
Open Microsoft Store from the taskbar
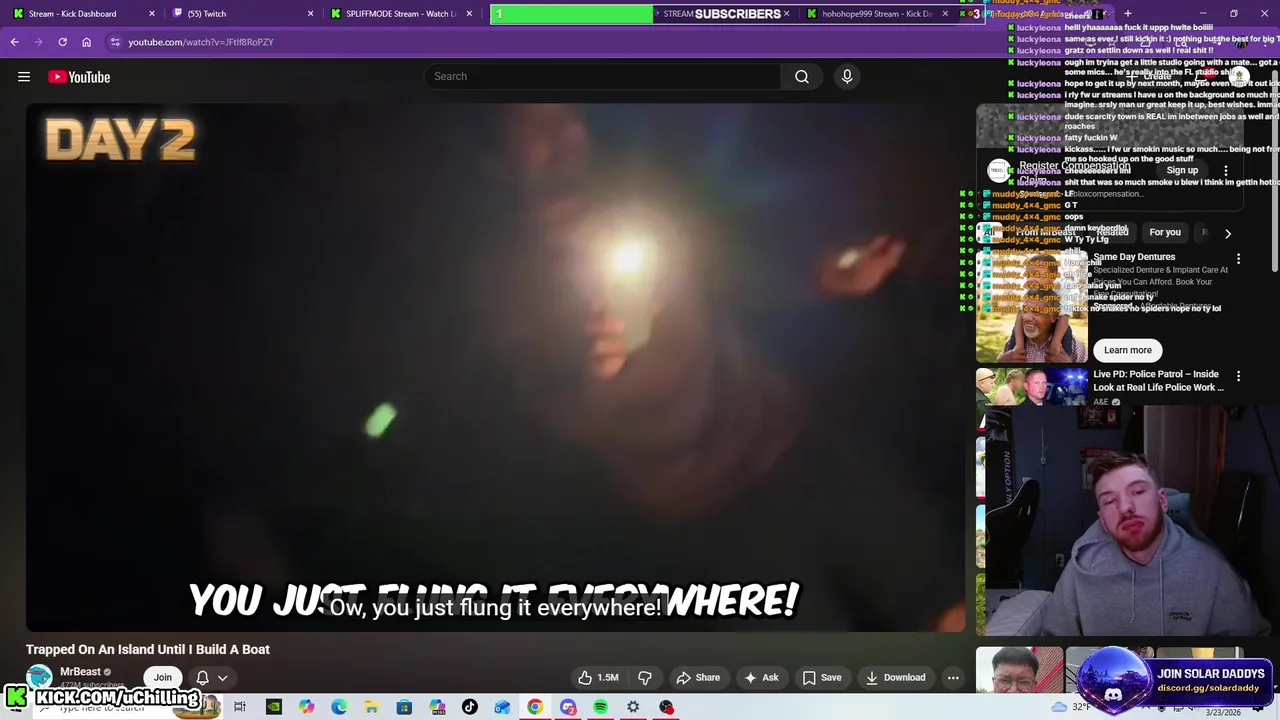pos(404,707)
